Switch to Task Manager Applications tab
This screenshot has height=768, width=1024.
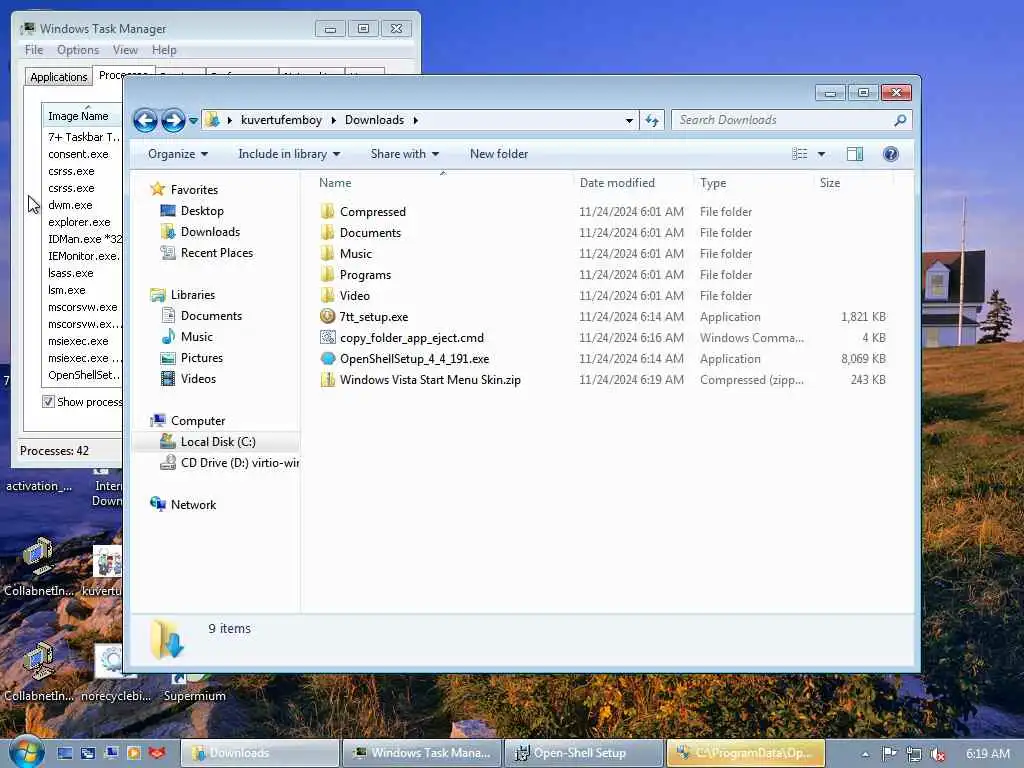coord(59,77)
